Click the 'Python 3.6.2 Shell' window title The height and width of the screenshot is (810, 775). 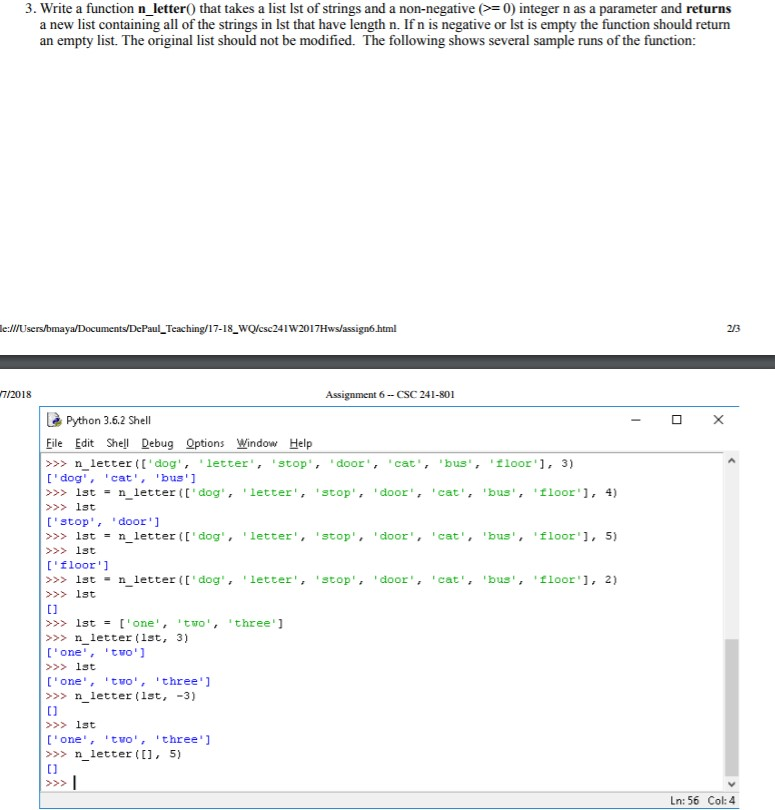[x=108, y=420]
